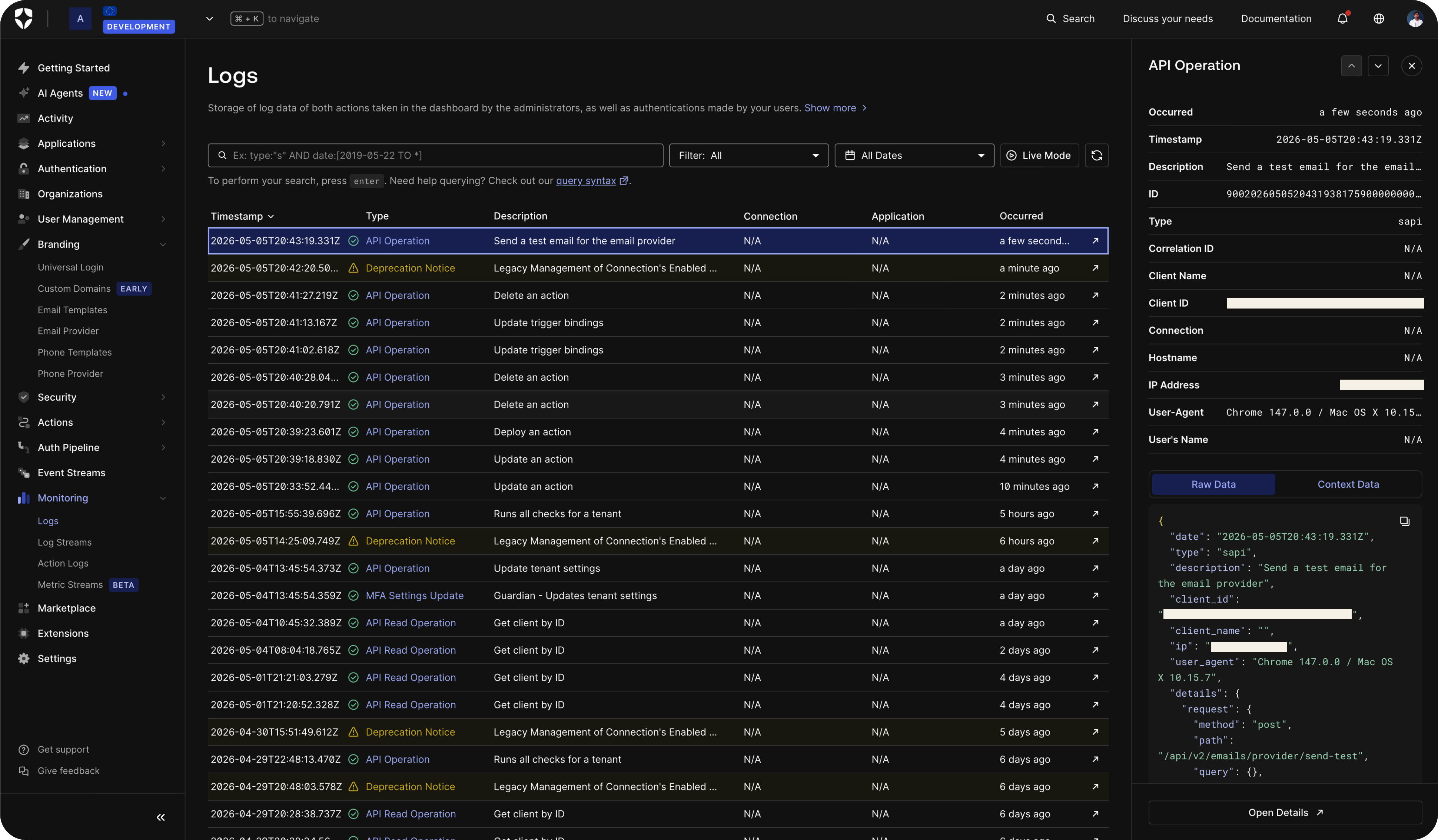Open the query syntax link

point(592,181)
